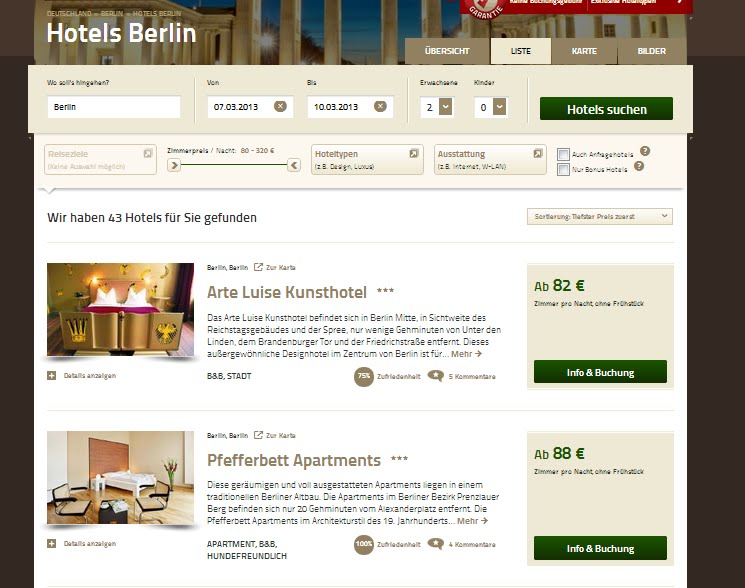Clear the Bis date 10.03.2013
The width and height of the screenshot is (745, 588).
(x=380, y=106)
